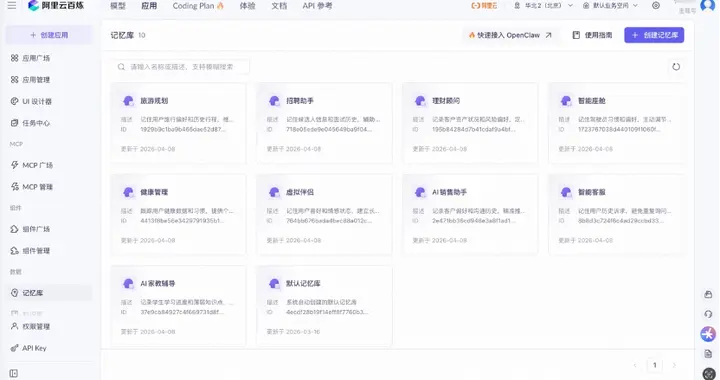Open the 健康管理 memory card
This screenshot has width=720, height=380.
(x=178, y=214)
